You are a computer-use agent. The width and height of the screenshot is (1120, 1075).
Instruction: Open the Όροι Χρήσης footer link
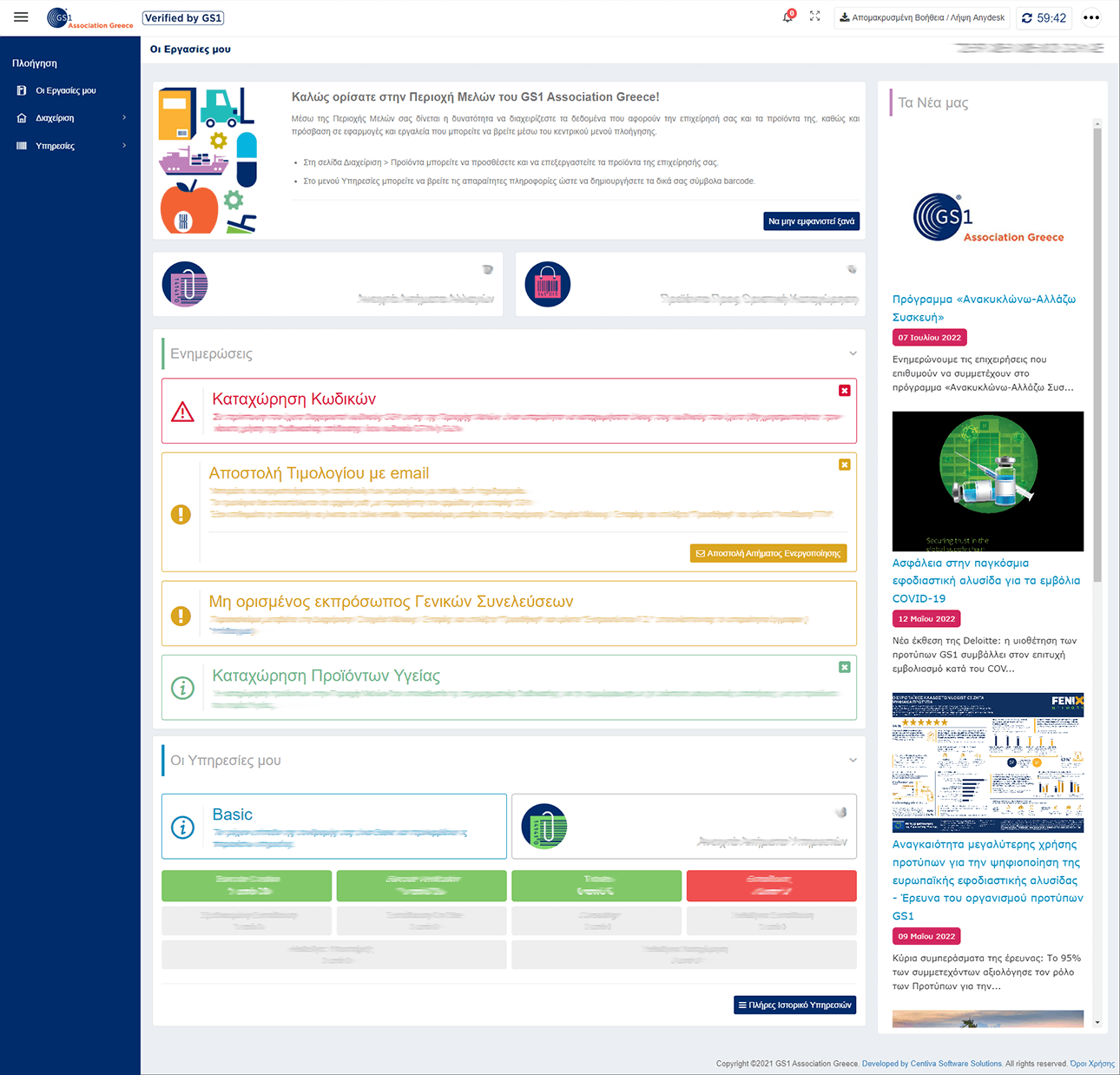(x=1092, y=1064)
